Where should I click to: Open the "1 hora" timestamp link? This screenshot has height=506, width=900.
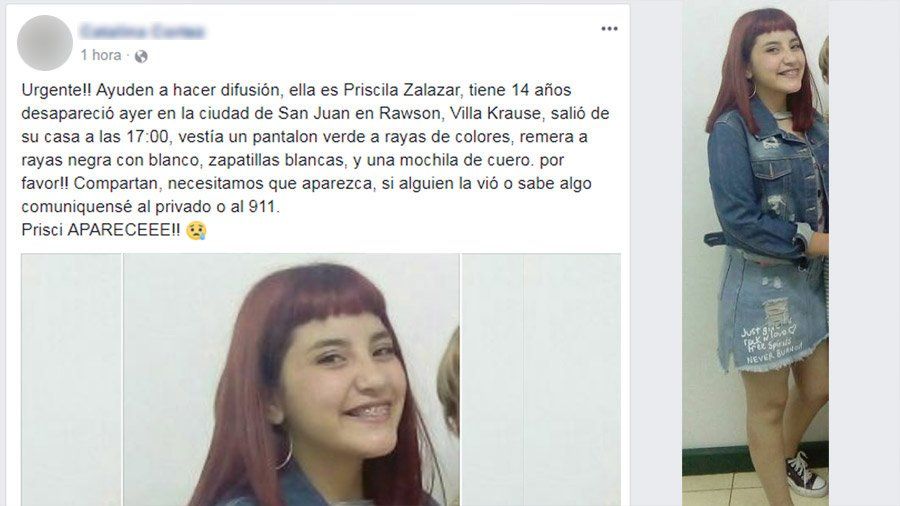click(101, 55)
